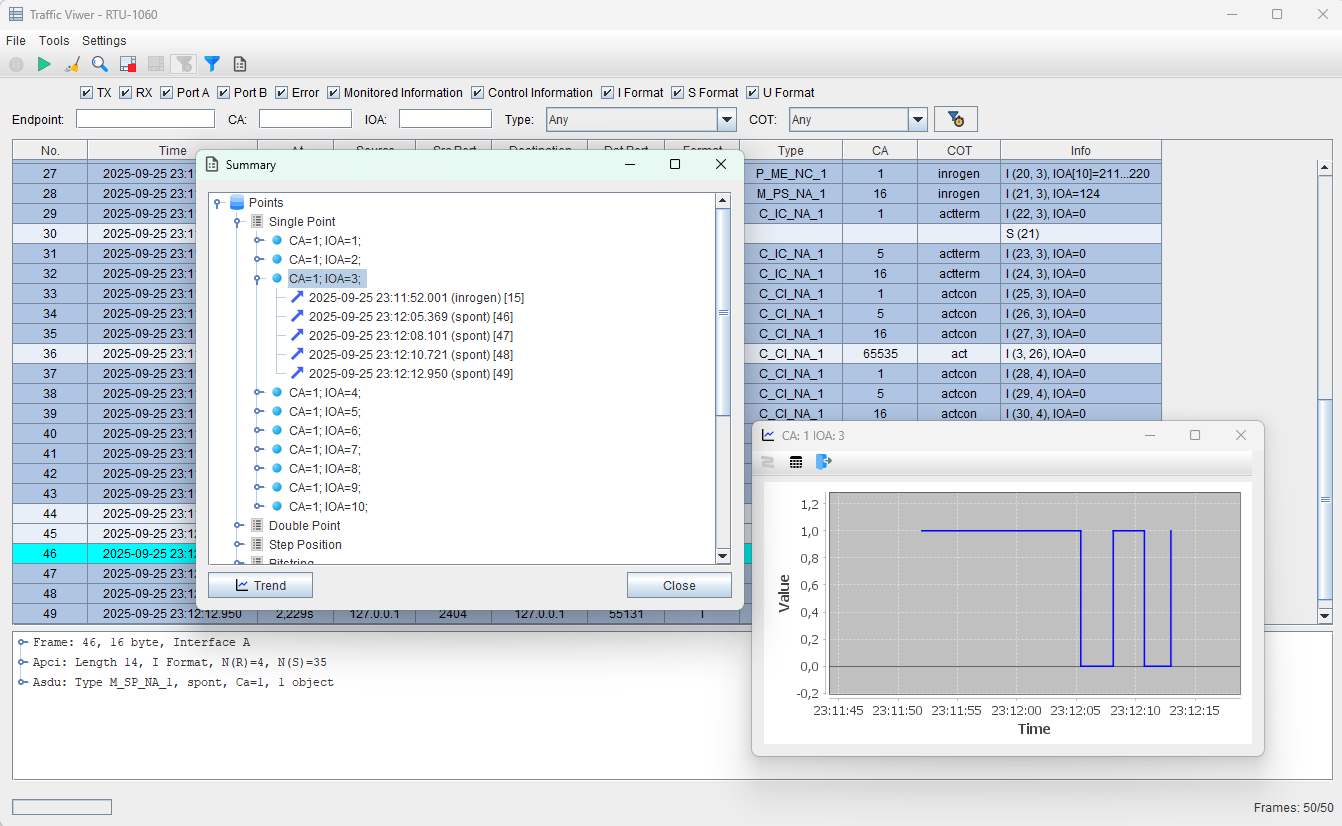Click the Trend button
This screenshot has width=1342, height=826.
(x=260, y=585)
